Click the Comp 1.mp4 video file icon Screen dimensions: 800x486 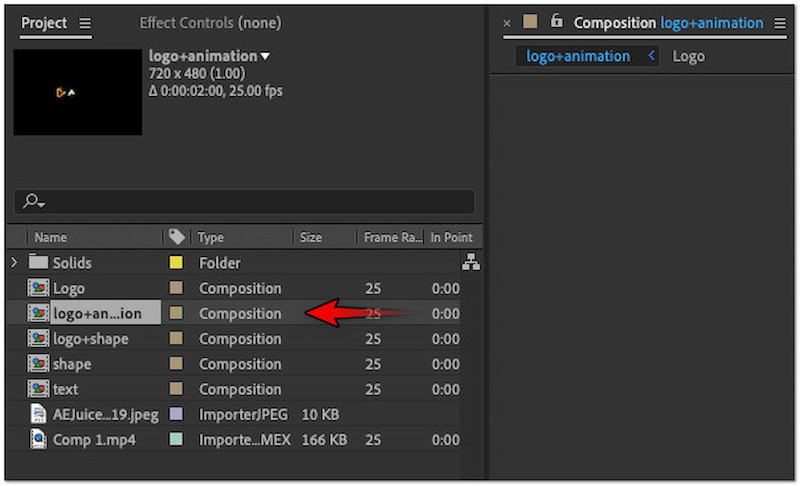click(39, 439)
